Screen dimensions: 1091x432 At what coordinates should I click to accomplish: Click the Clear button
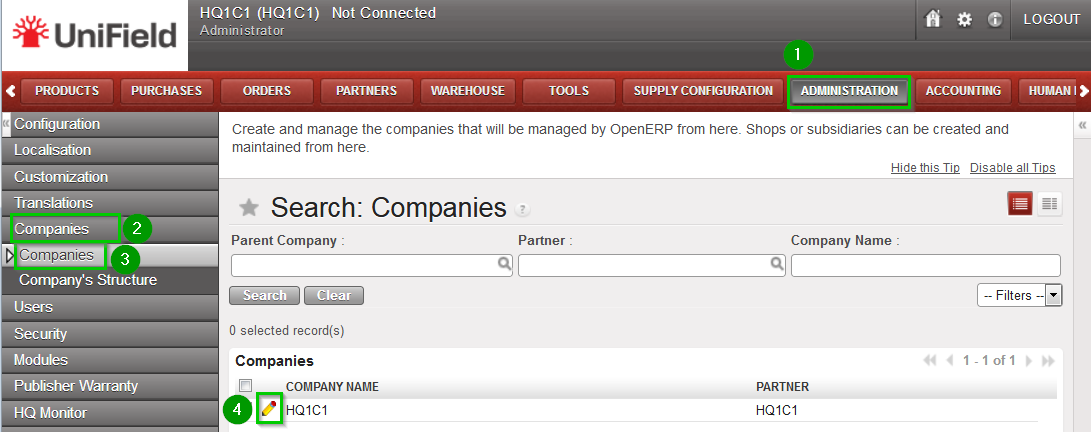tap(334, 296)
